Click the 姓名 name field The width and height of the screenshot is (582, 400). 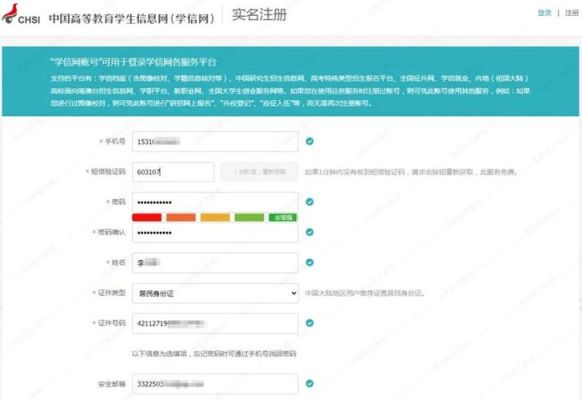[215, 263]
